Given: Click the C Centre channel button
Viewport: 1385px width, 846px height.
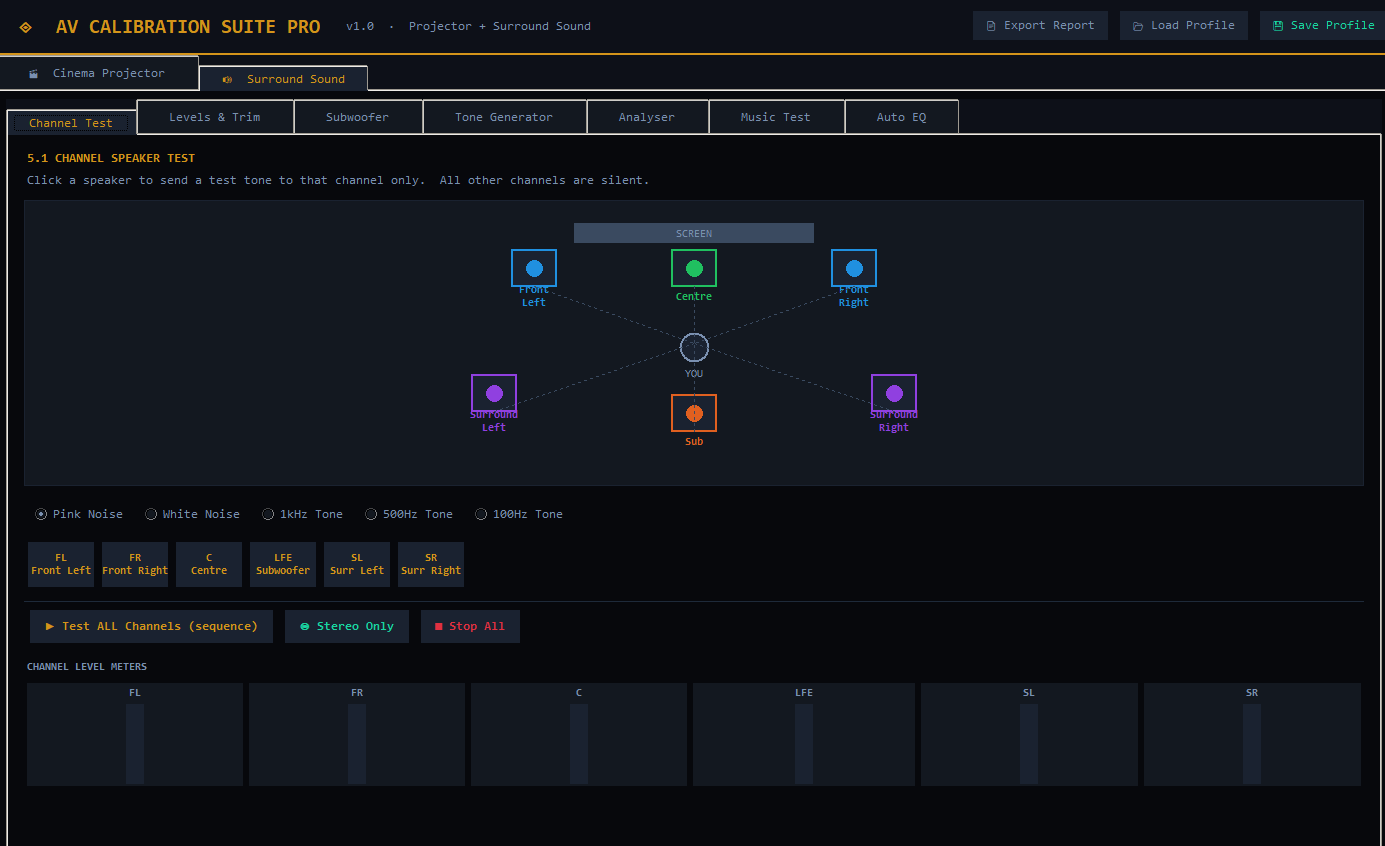Looking at the screenshot, I should coord(209,564).
